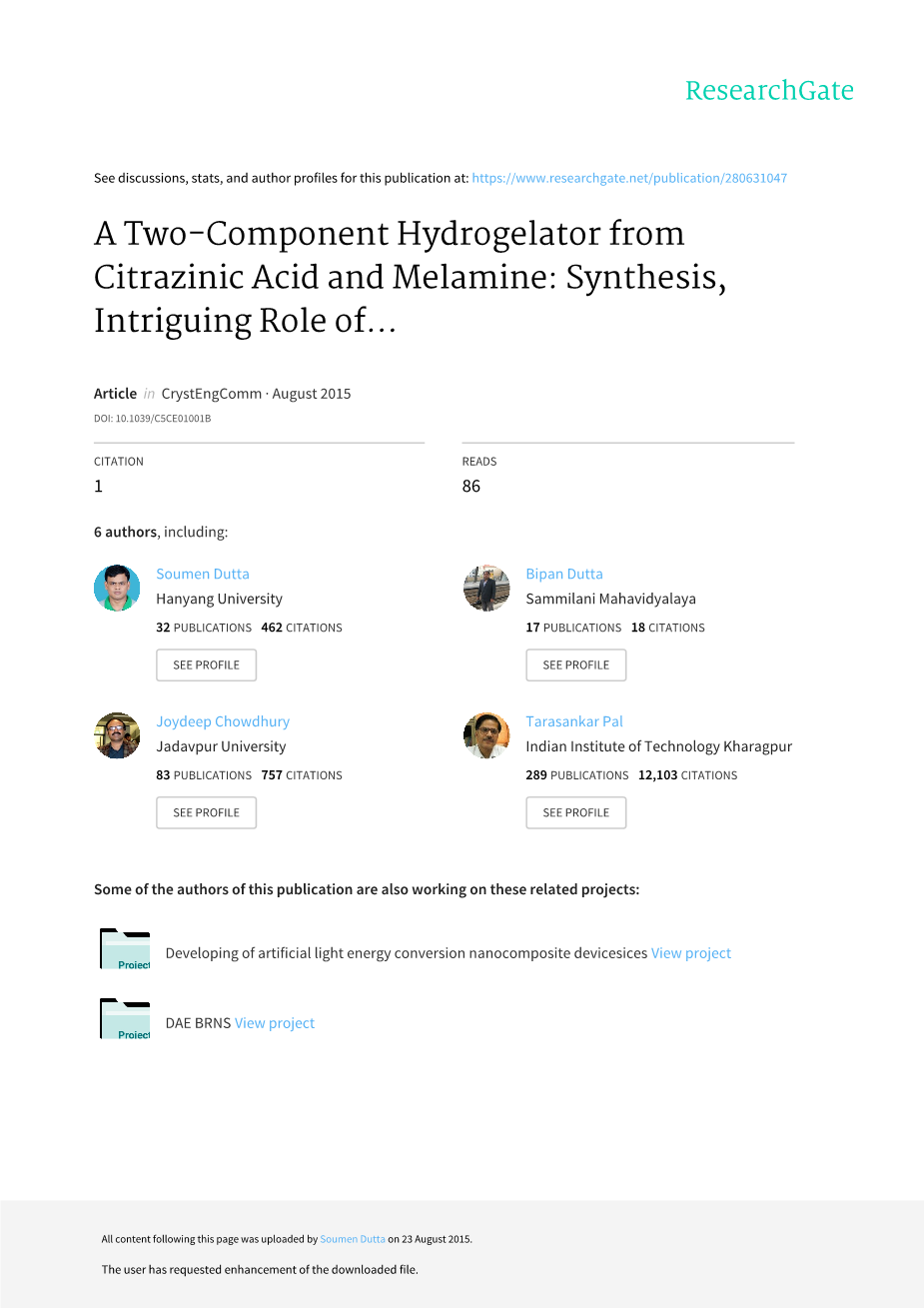
Task: Click project icon beside DAE BRNS
Action: pos(125,1019)
